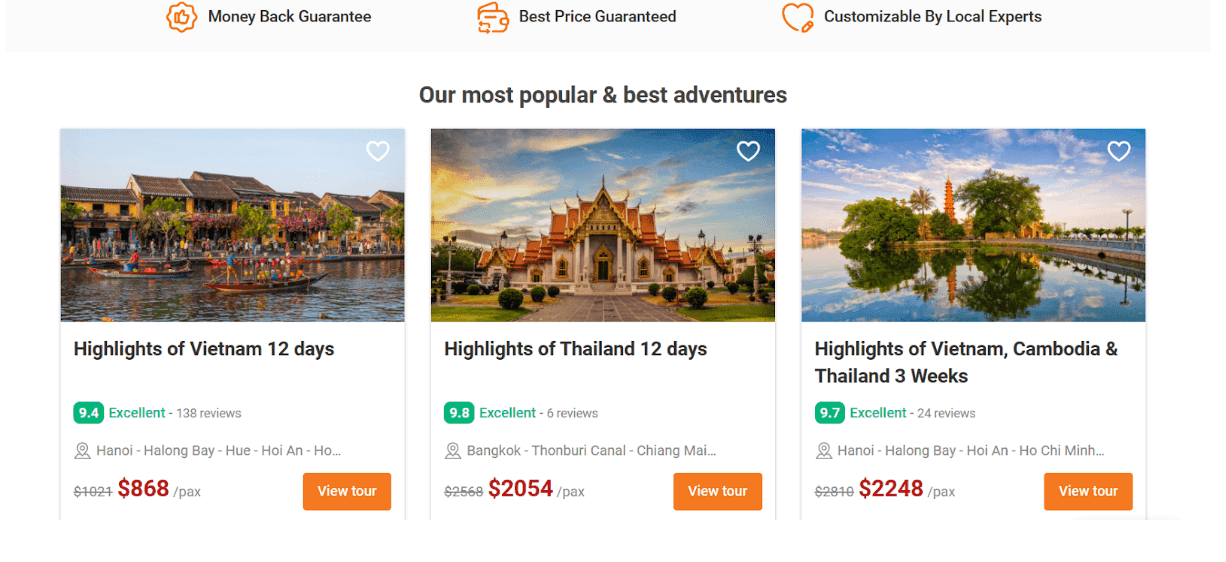Viewport: 1226px width, 562px height.
Task: Click the Money Back Guarantee thumbs-up icon
Action: click(x=181, y=17)
